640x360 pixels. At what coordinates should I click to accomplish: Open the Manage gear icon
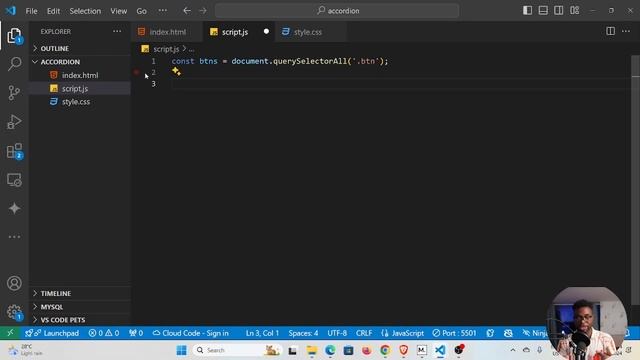coord(14,312)
